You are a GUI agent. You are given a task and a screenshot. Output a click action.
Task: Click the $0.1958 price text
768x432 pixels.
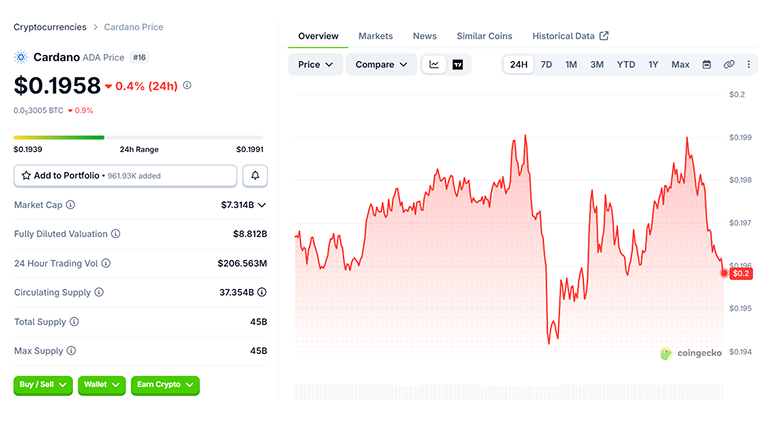(57, 86)
